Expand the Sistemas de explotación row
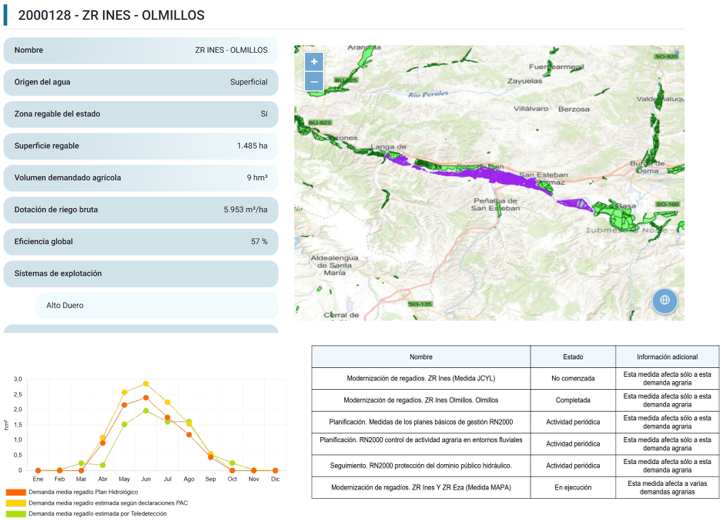 coord(142,273)
